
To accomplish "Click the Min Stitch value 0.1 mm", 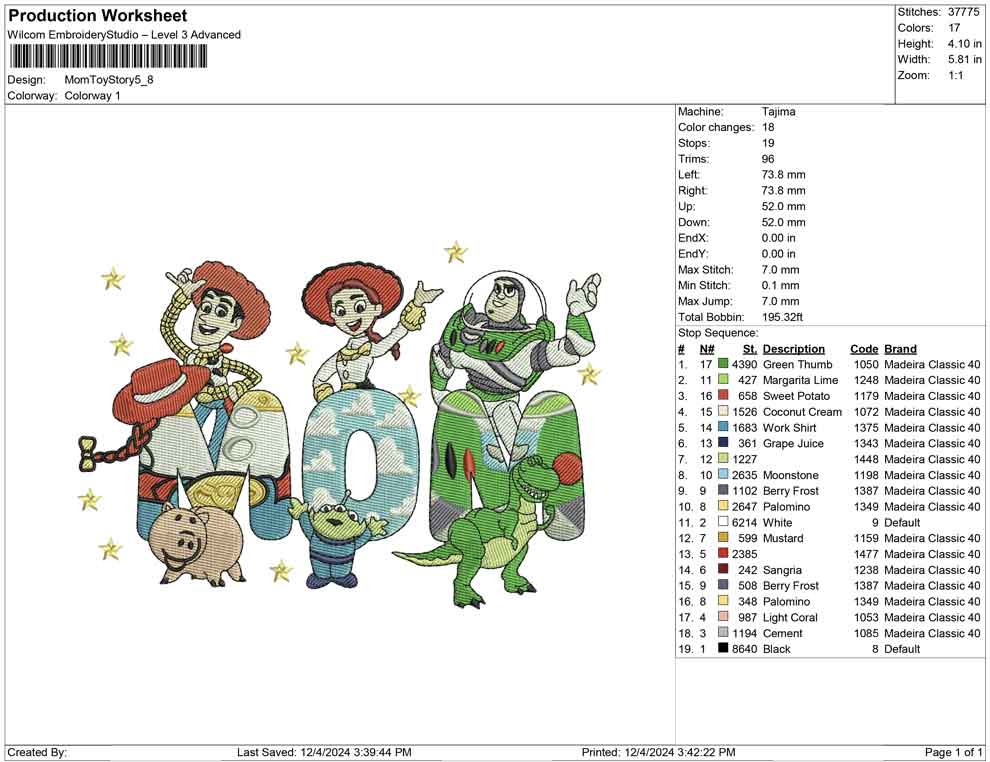I will coord(780,285).
